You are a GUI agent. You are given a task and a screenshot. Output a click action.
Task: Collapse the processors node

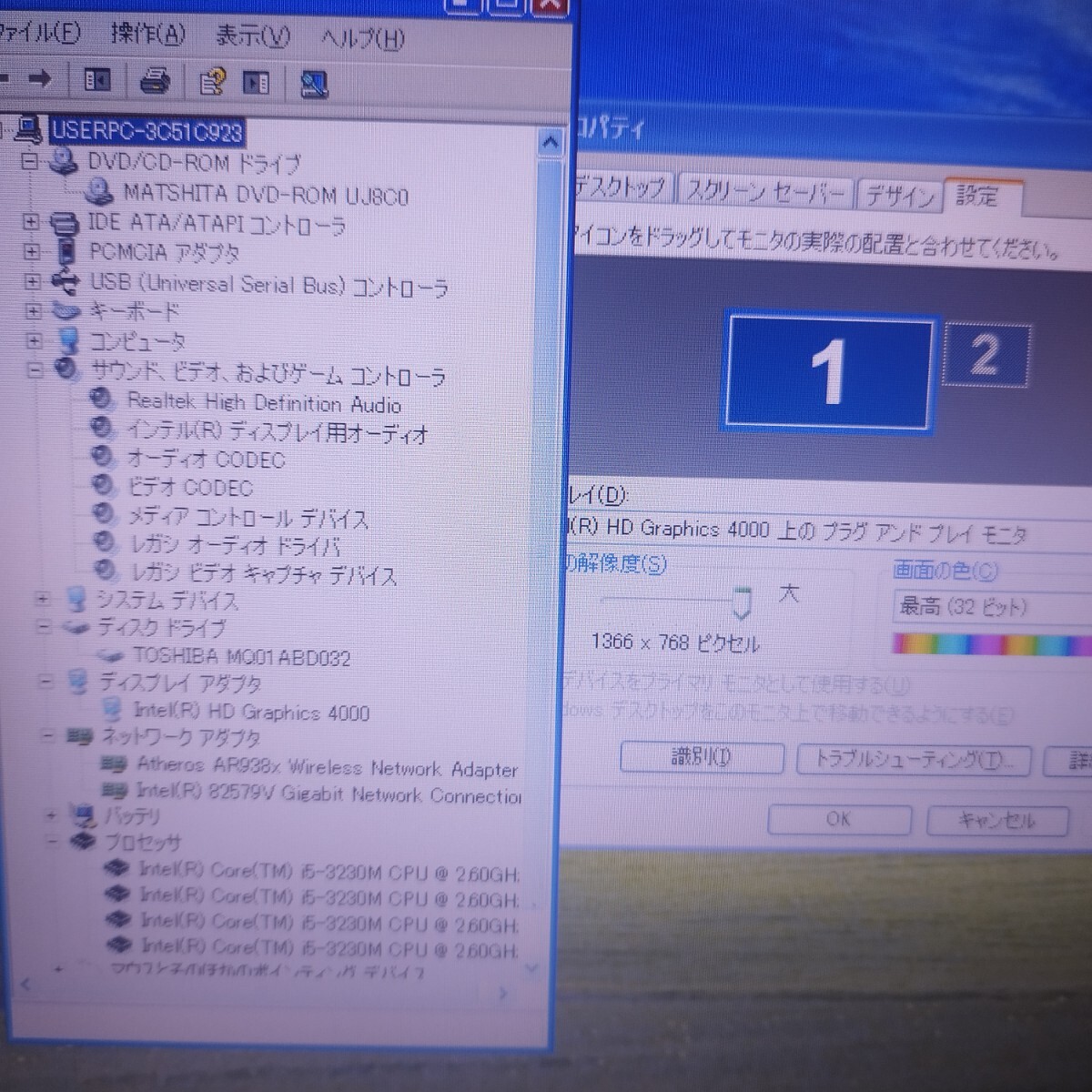(x=52, y=841)
